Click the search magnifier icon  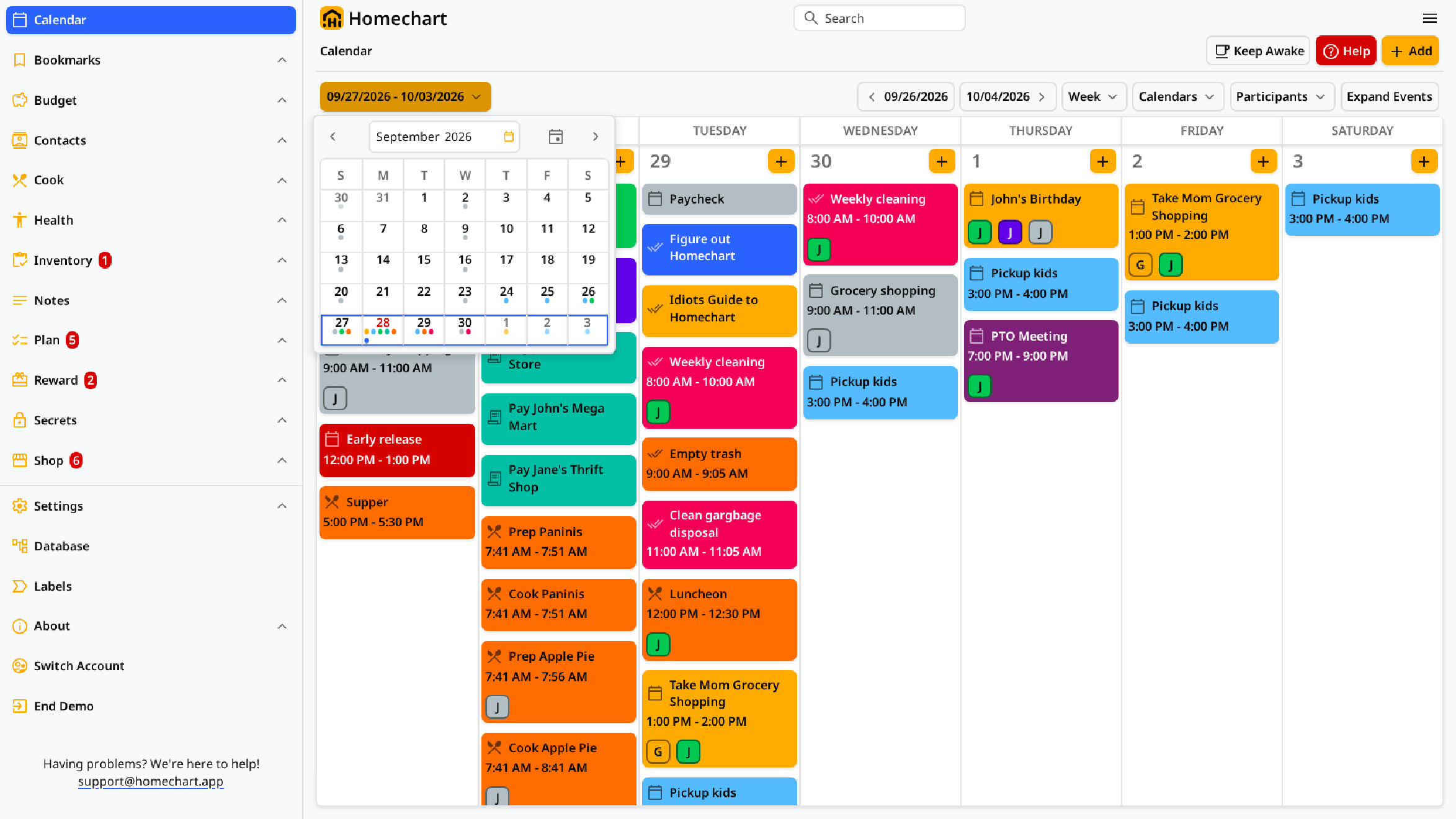[x=810, y=18]
